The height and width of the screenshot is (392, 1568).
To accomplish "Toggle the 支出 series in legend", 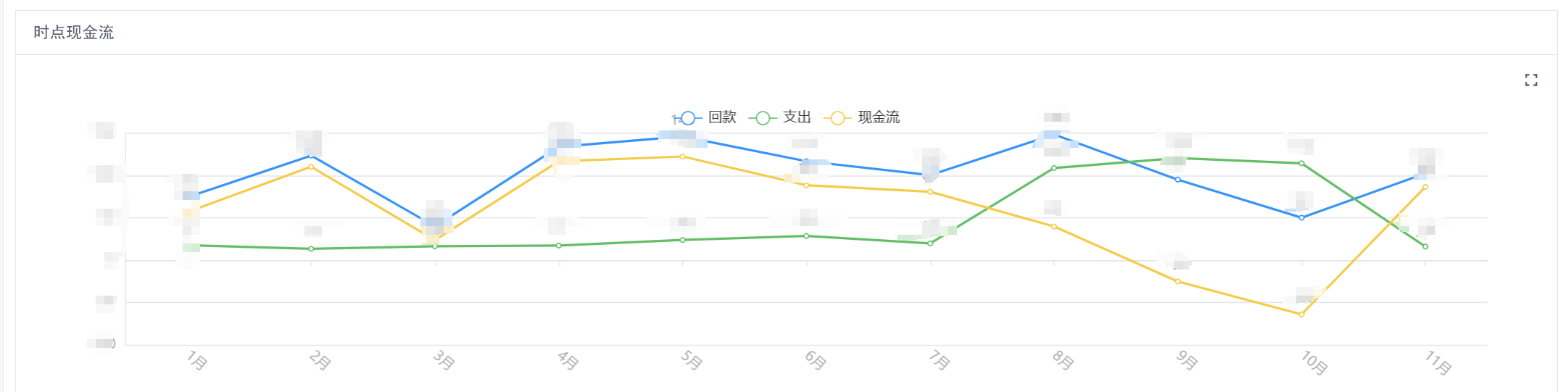I will [780, 117].
